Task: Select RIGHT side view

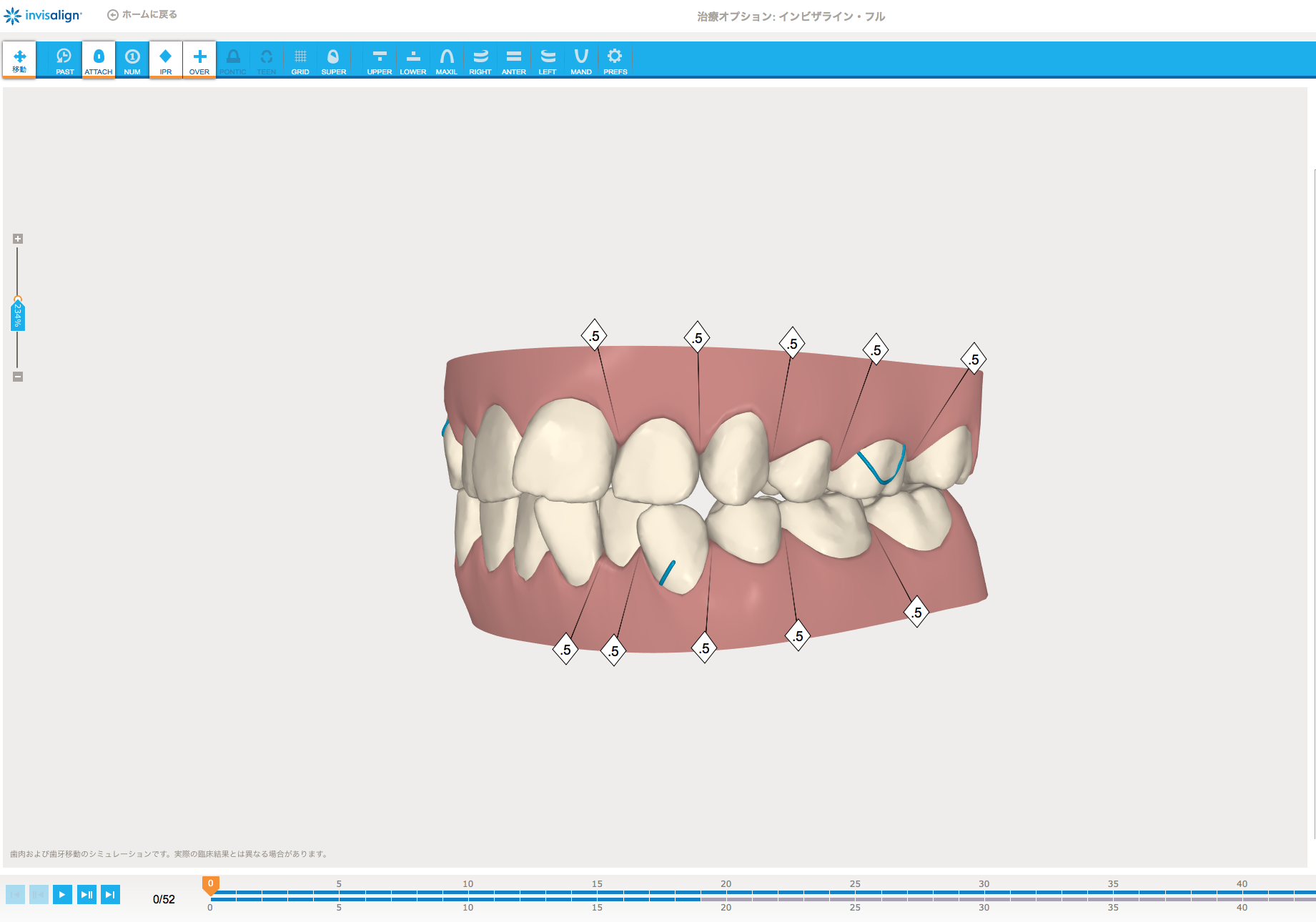Action: pyautogui.click(x=480, y=59)
